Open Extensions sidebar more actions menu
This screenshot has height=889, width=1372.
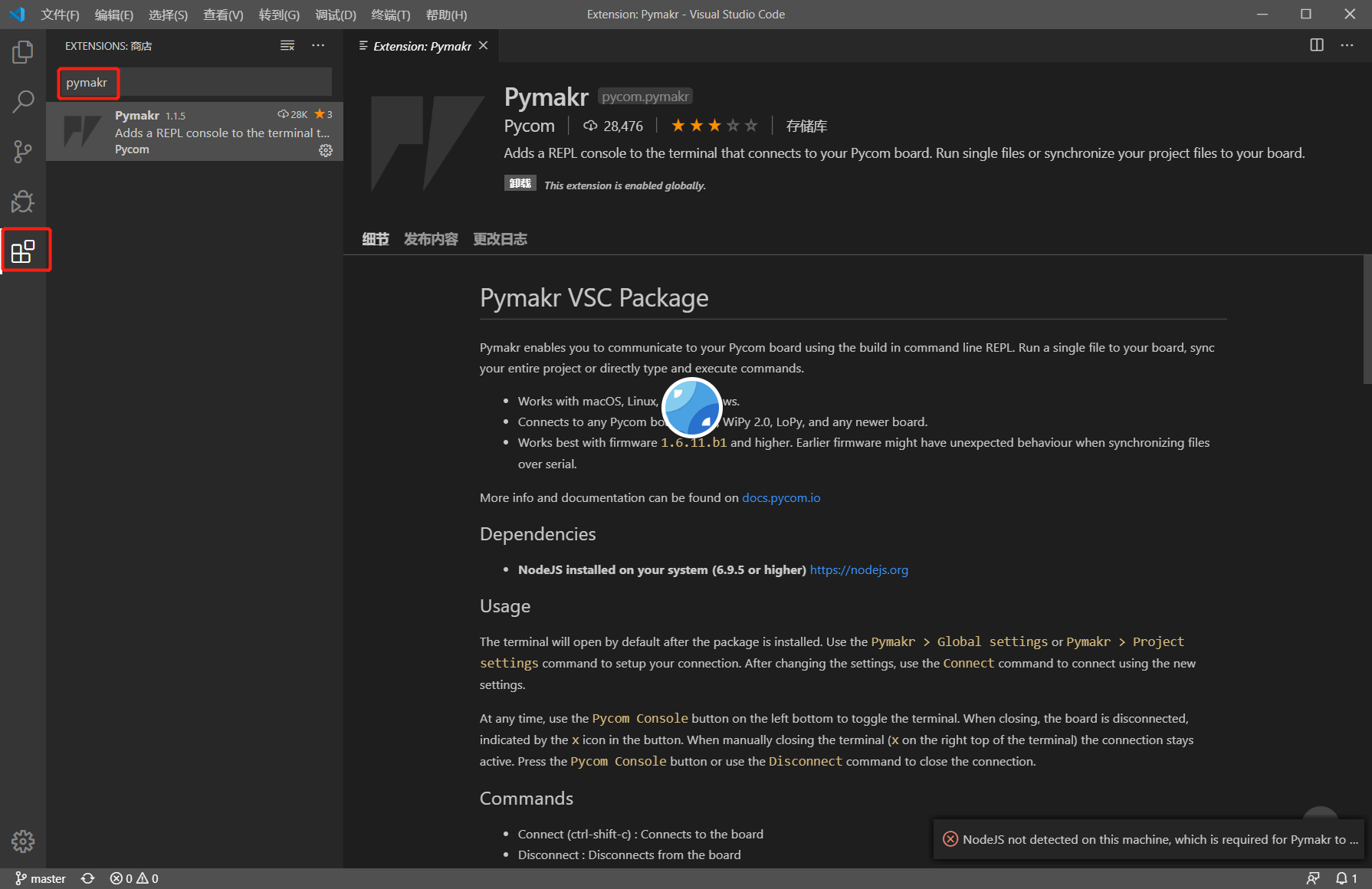[x=318, y=46]
